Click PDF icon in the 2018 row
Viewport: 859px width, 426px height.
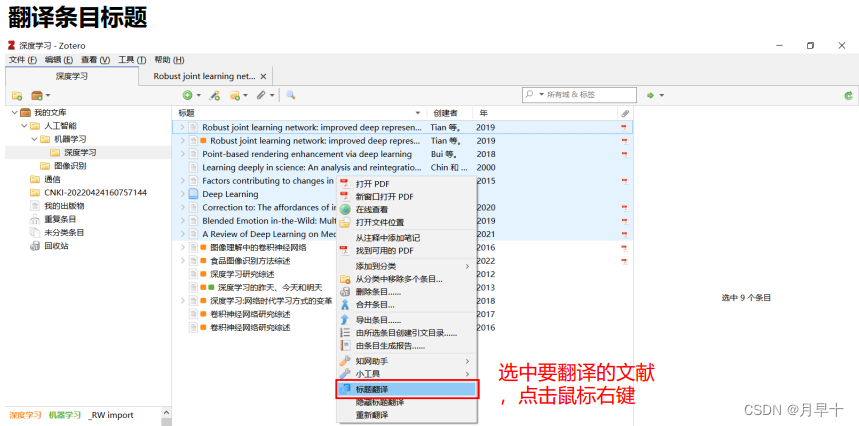click(x=624, y=154)
